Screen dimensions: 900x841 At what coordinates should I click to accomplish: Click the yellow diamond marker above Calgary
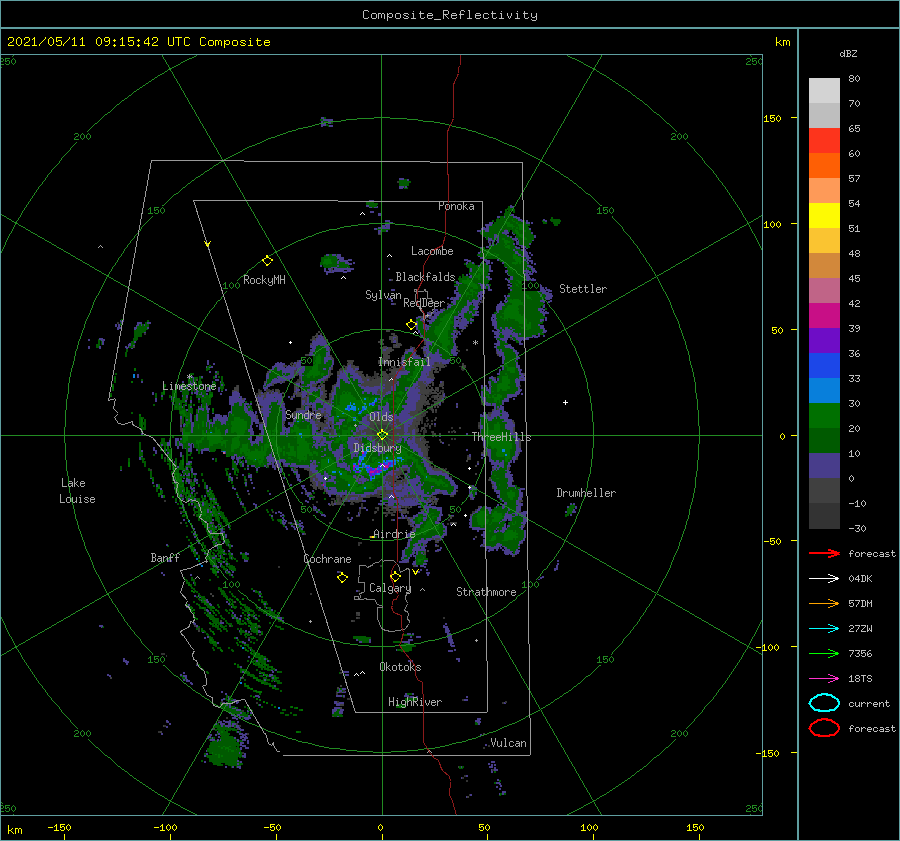pos(395,576)
